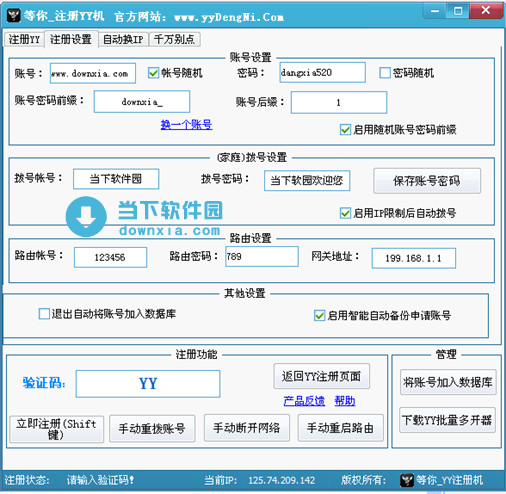Click the app logo icon in title bar

[13, 15]
